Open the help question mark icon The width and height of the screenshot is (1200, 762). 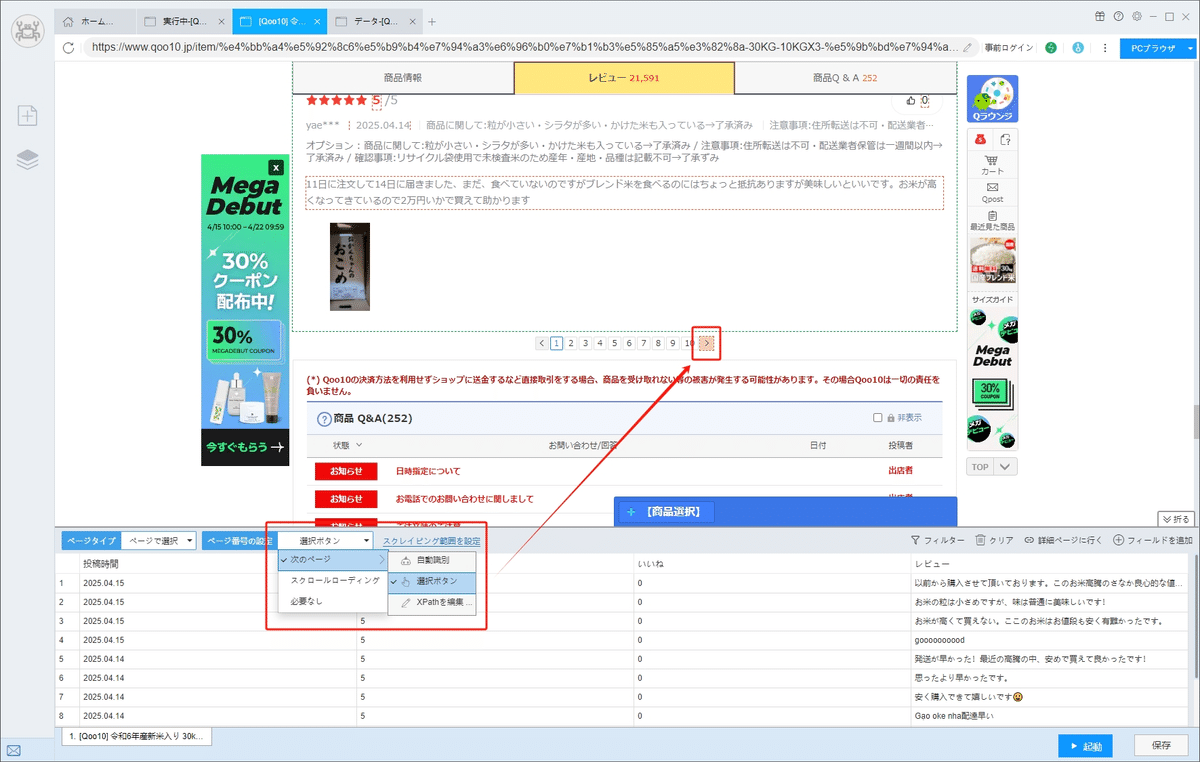click(1118, 16)
